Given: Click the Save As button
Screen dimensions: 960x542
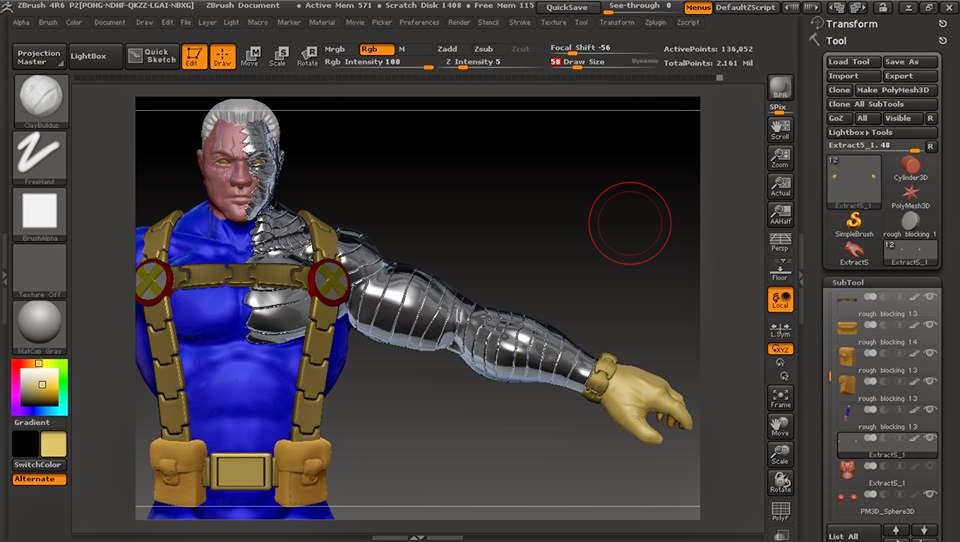Looking at the screenshot, I should [x=910, y=62].
